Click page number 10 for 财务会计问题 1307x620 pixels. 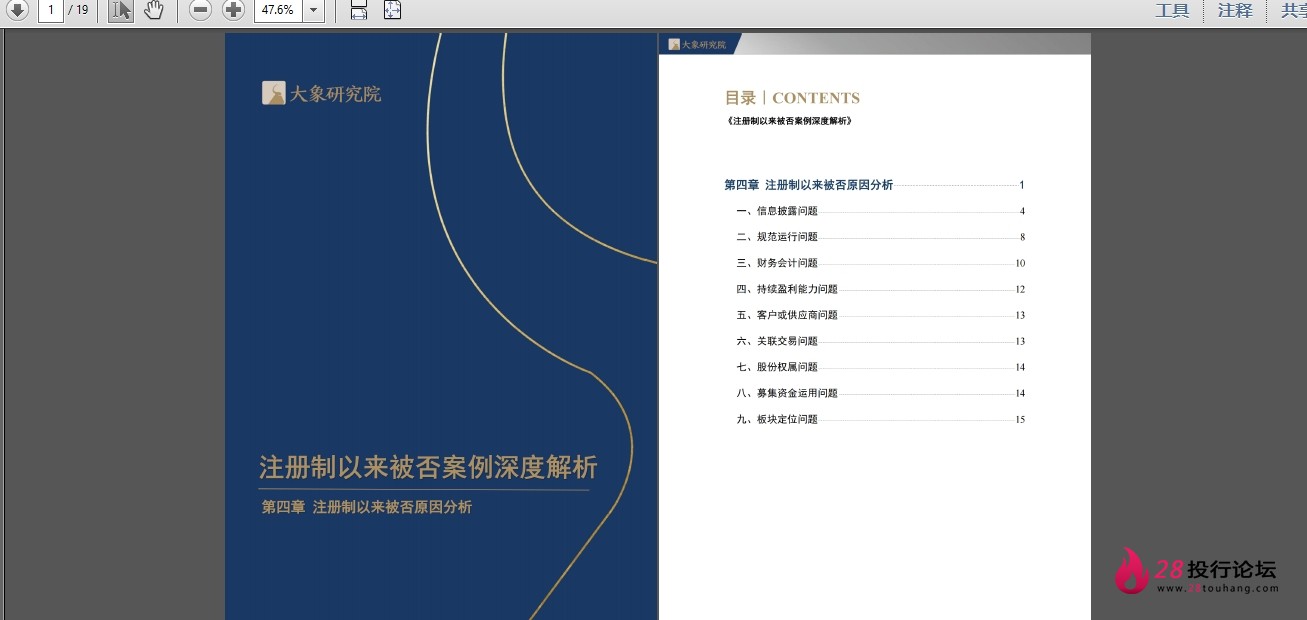(x=1020, y=263)
